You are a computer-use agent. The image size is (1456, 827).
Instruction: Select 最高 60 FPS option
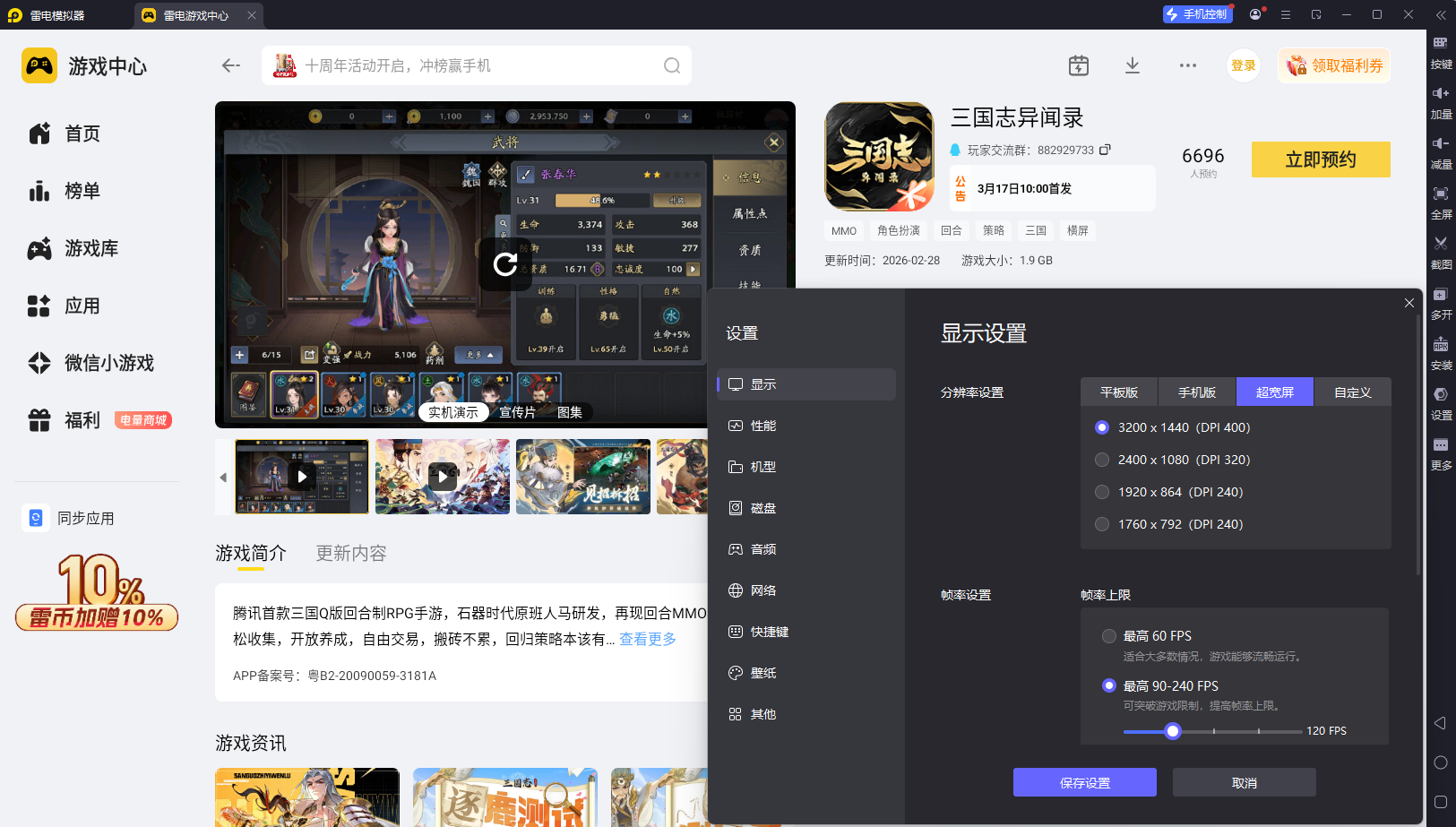pos(1109,636)
